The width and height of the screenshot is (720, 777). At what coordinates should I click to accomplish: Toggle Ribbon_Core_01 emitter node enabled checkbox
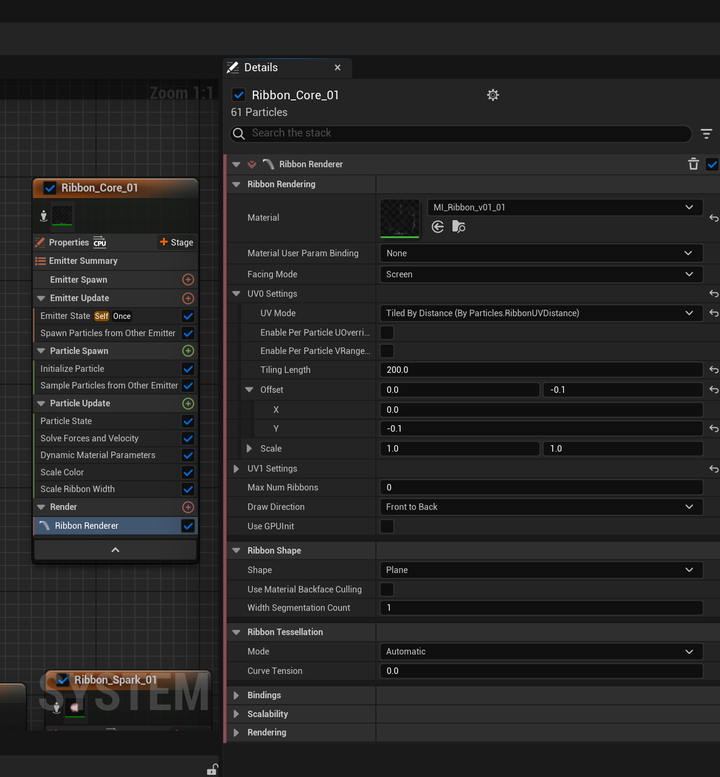(x=50, y=188)
